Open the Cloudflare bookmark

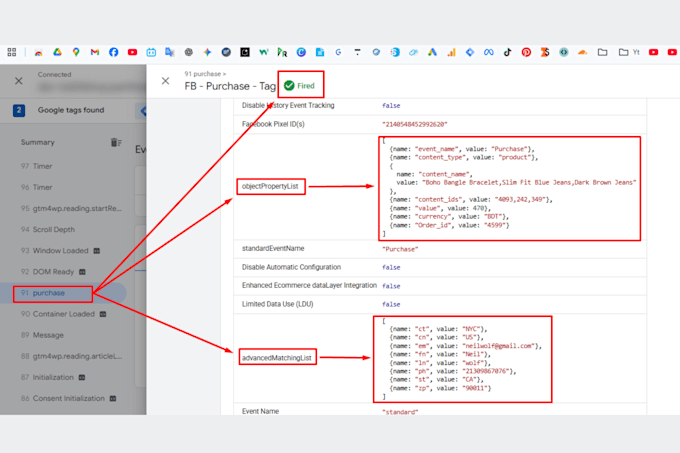pos(582,52)
